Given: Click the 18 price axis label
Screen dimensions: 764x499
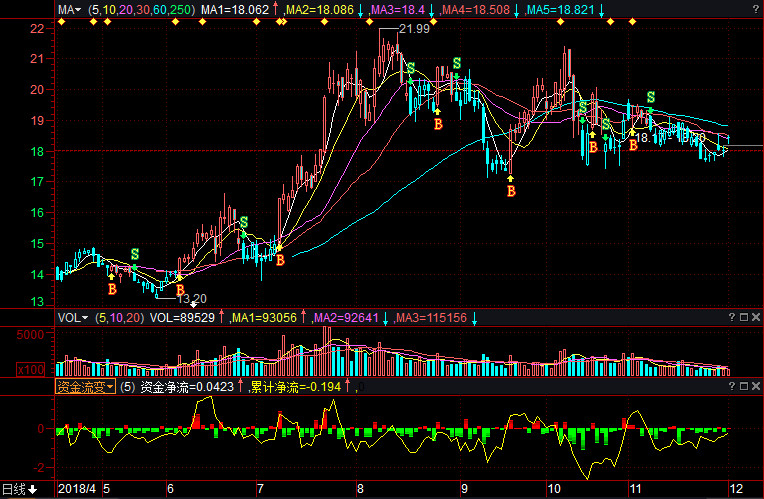Looking at the screenshot, I should 37,151.
